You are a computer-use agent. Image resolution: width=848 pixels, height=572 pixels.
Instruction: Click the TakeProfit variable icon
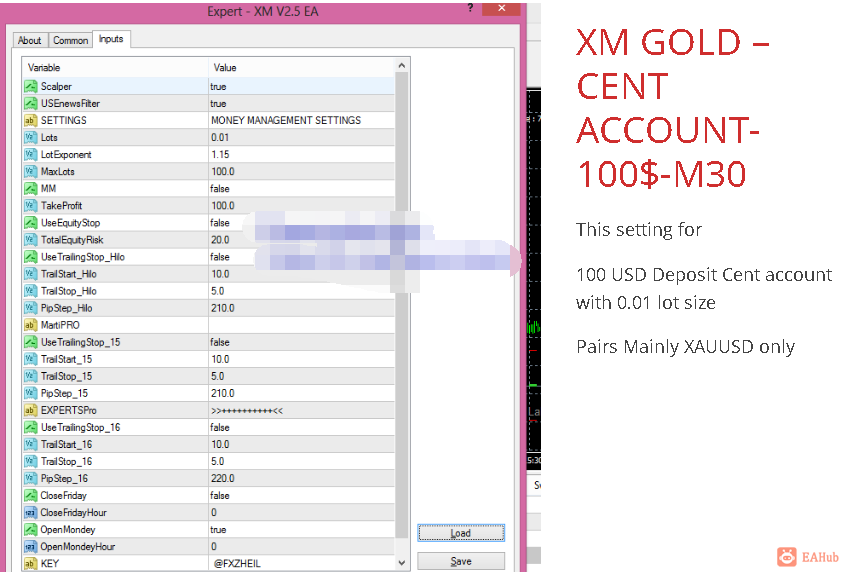coord(31,205)
